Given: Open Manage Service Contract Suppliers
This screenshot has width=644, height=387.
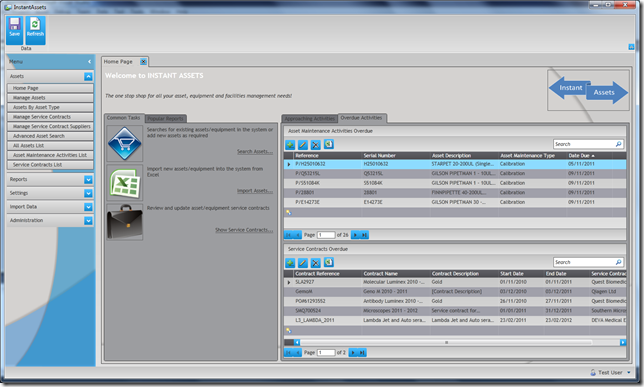Looking at the screenshot, I should 50,127.
